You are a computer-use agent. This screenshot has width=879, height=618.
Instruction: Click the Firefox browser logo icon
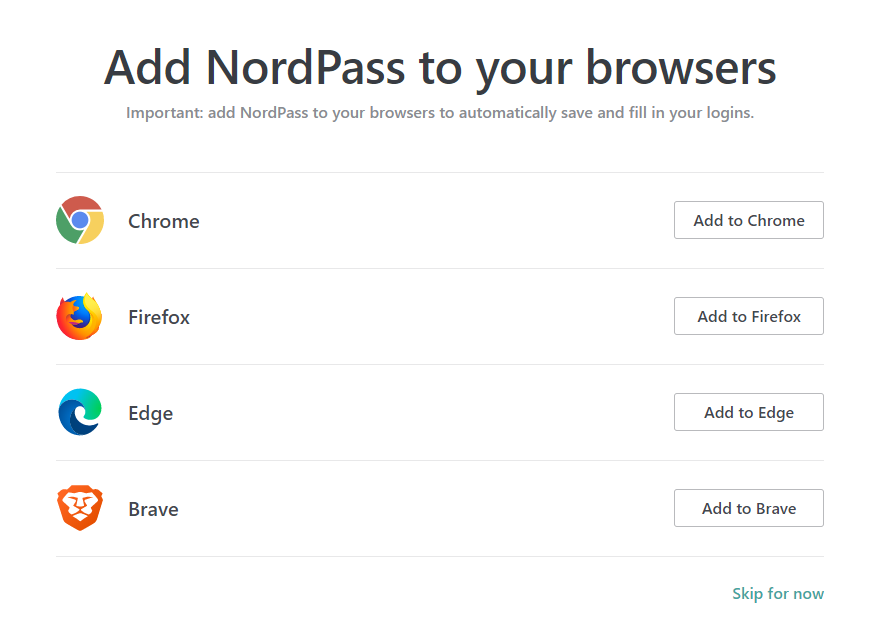tap(80, 316)
